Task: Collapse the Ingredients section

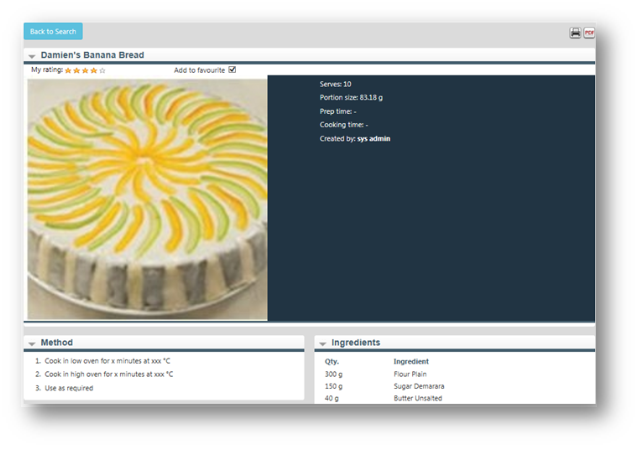Action: [322, 343]
